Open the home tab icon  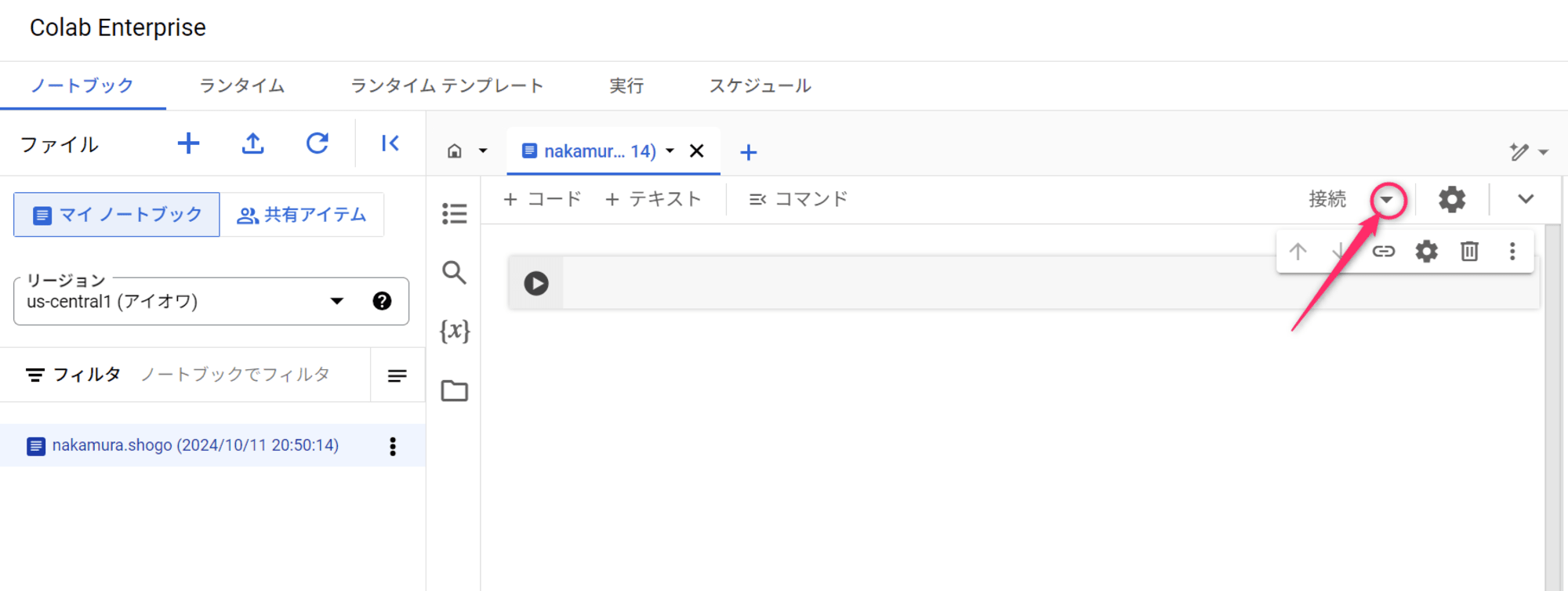(x=455, y=151)
